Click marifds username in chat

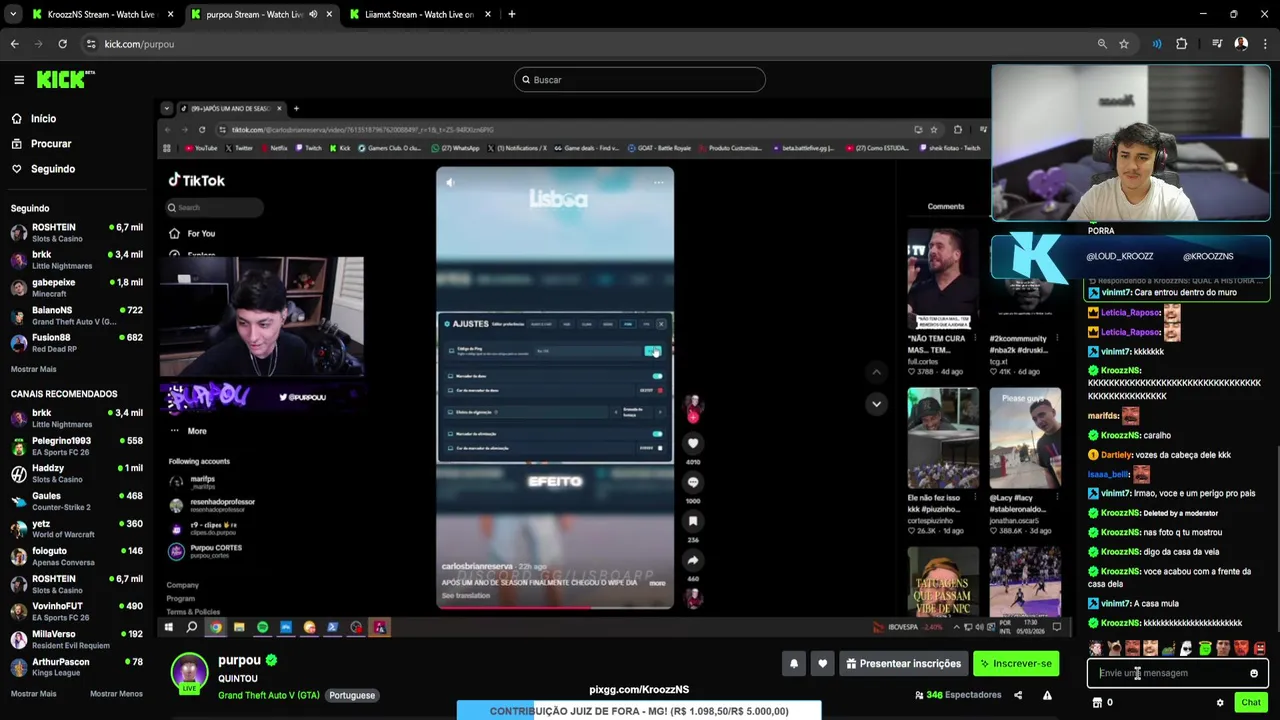(1103, 416)
